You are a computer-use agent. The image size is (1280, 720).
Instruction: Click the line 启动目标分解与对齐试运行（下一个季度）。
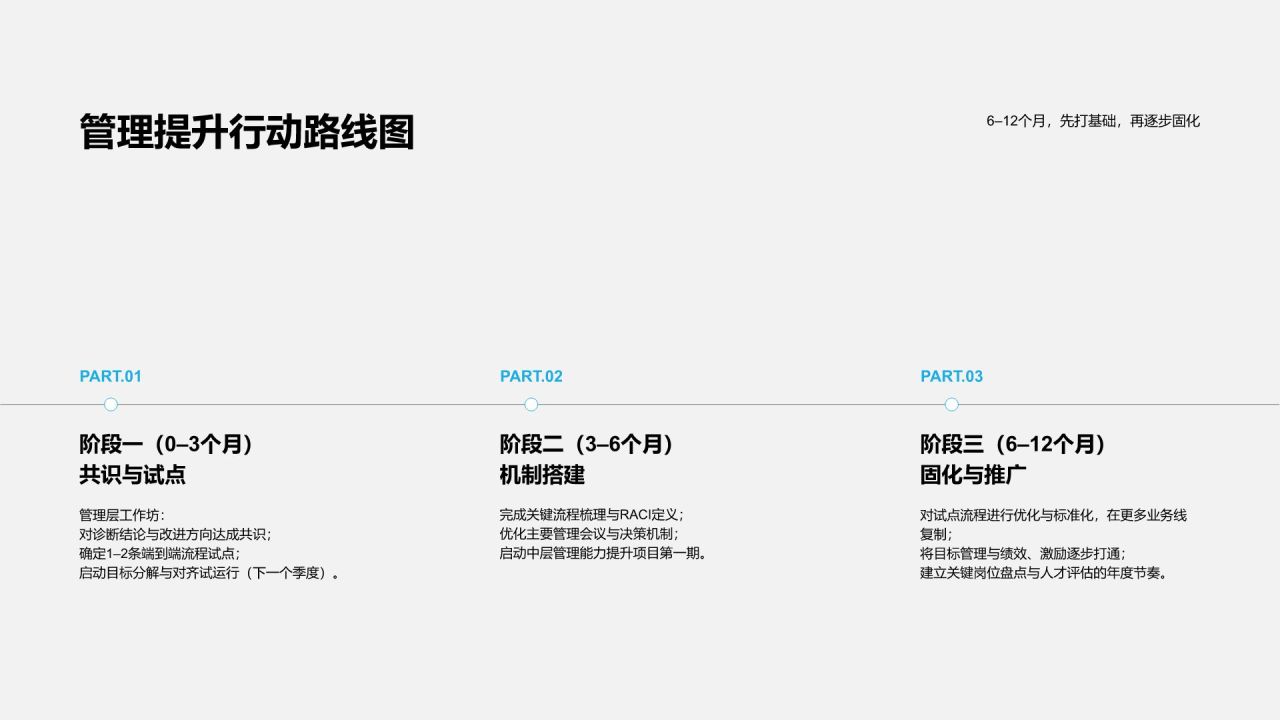point(210,573)
